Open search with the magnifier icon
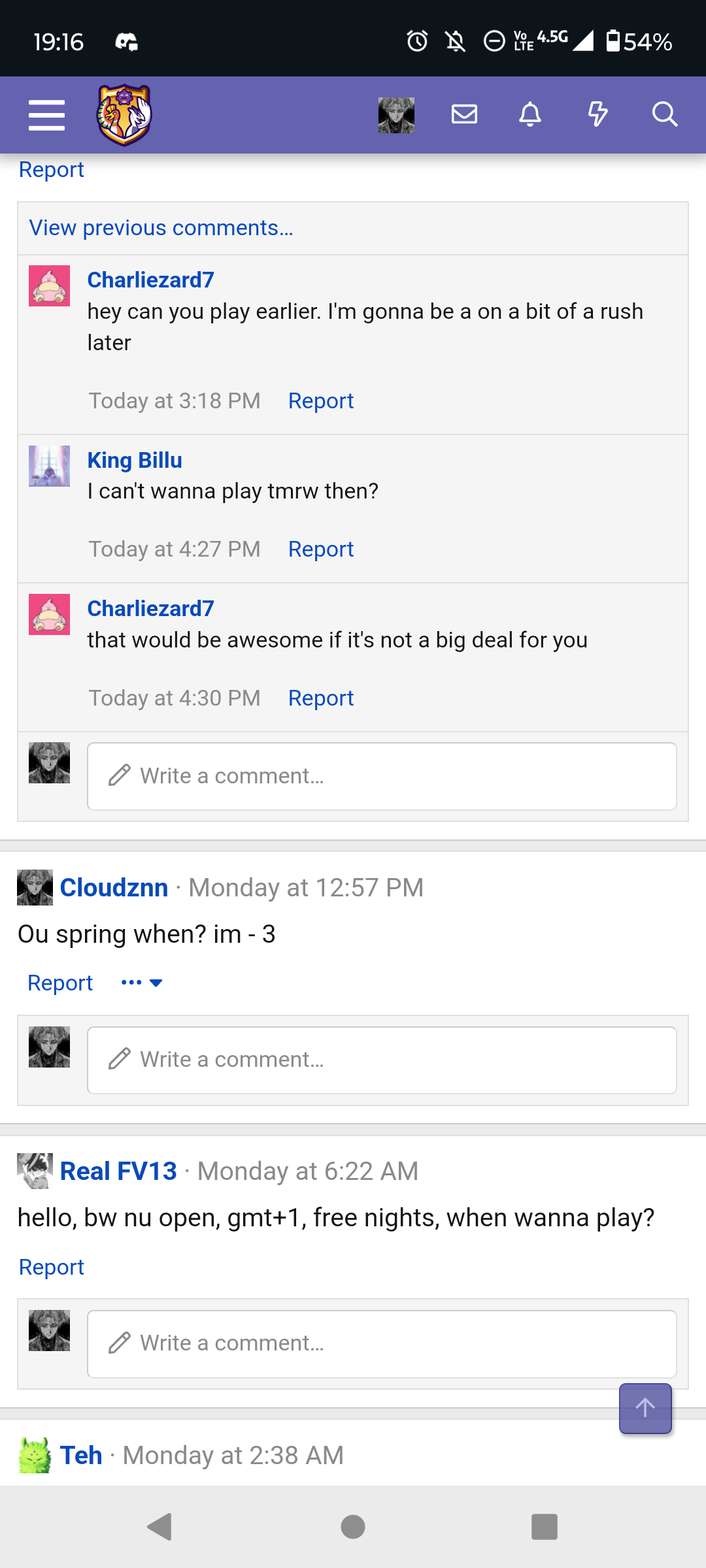 point(665,115)
